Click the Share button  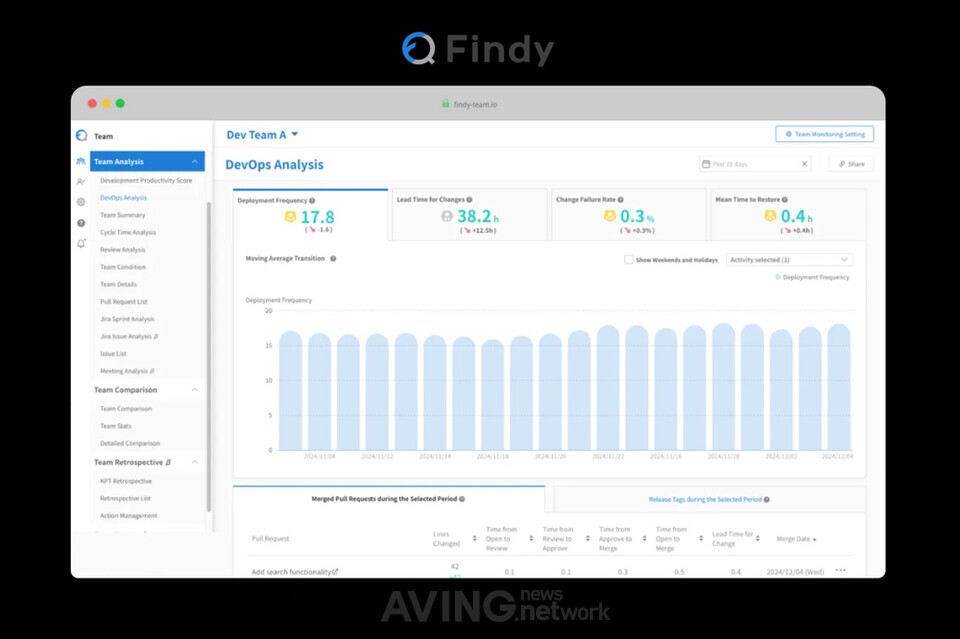[x=851, y=164]
